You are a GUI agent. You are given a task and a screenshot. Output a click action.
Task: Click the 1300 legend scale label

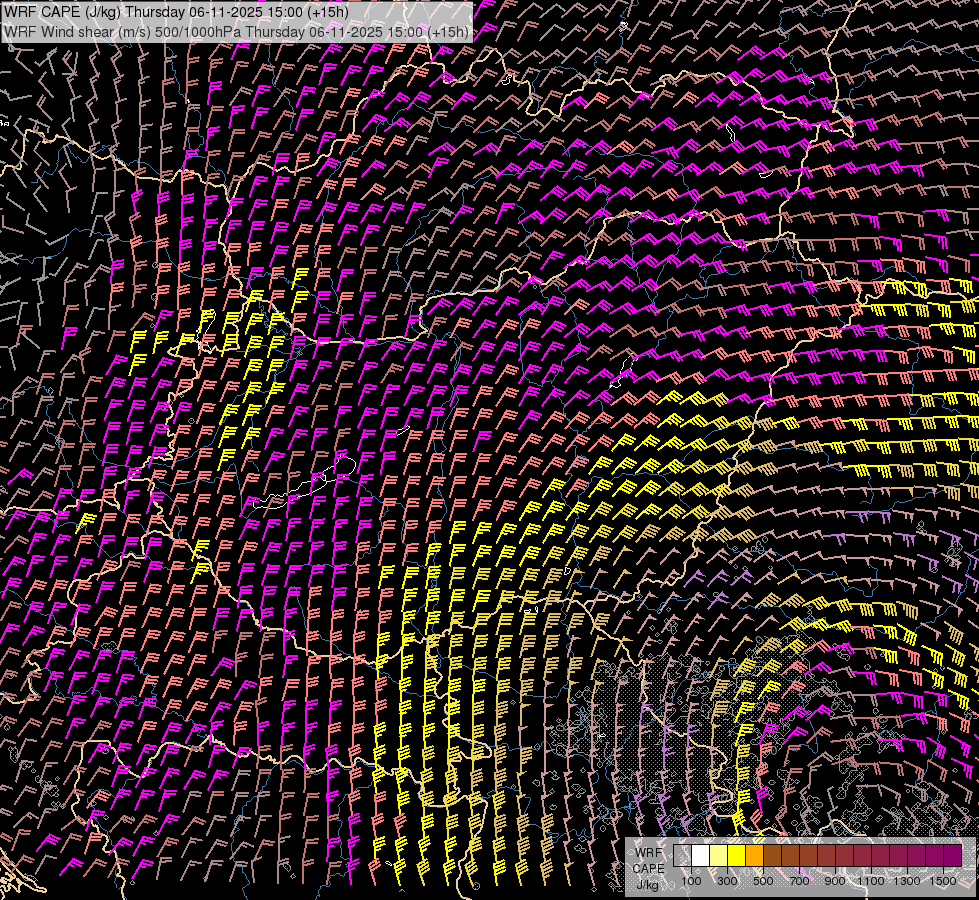907,881
